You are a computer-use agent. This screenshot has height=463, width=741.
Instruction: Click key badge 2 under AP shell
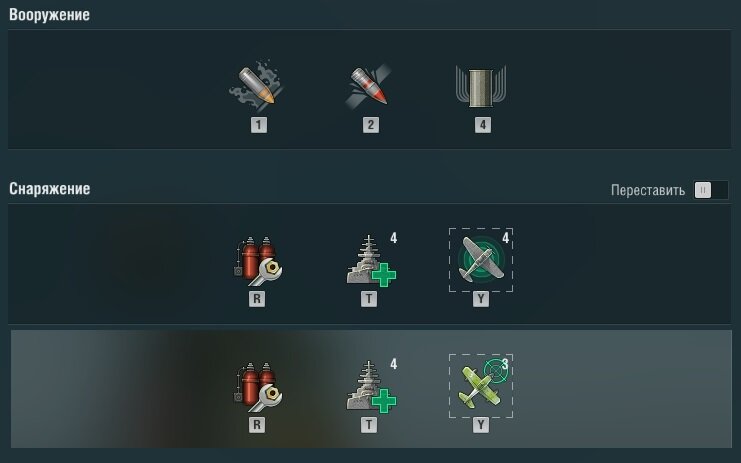(370, 125)
